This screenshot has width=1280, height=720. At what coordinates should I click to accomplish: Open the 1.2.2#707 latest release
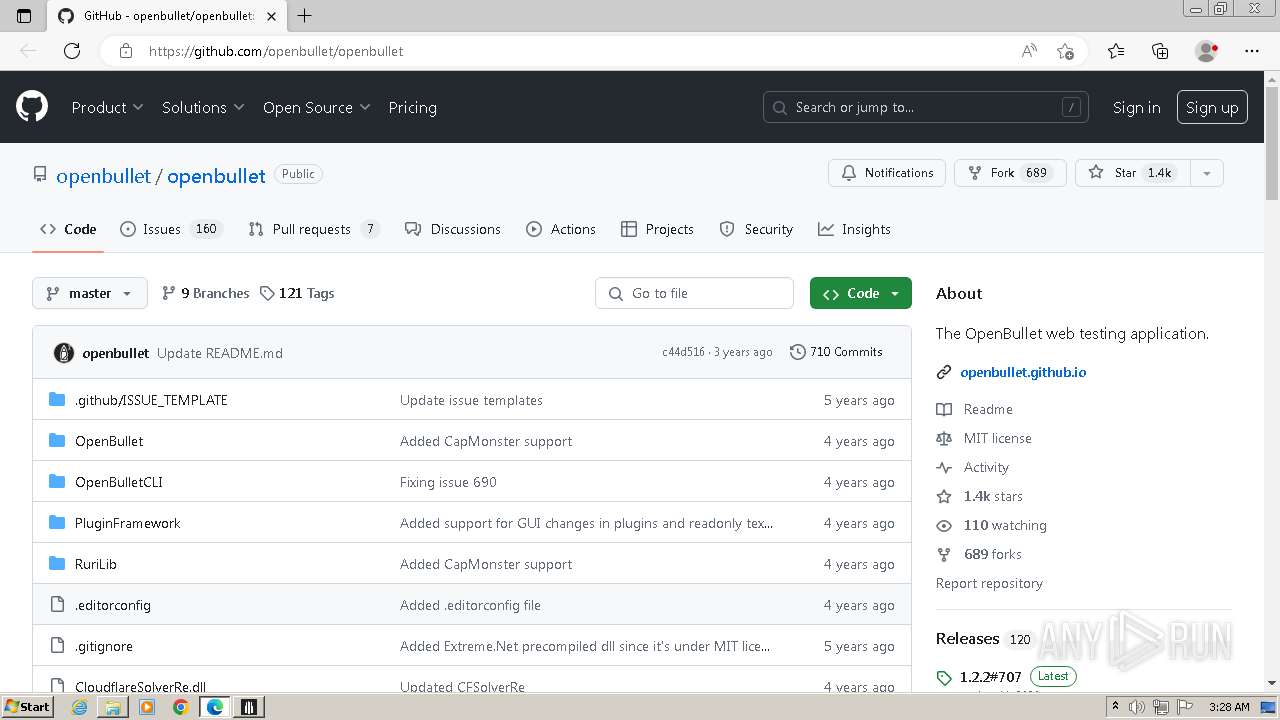point(990,677)
